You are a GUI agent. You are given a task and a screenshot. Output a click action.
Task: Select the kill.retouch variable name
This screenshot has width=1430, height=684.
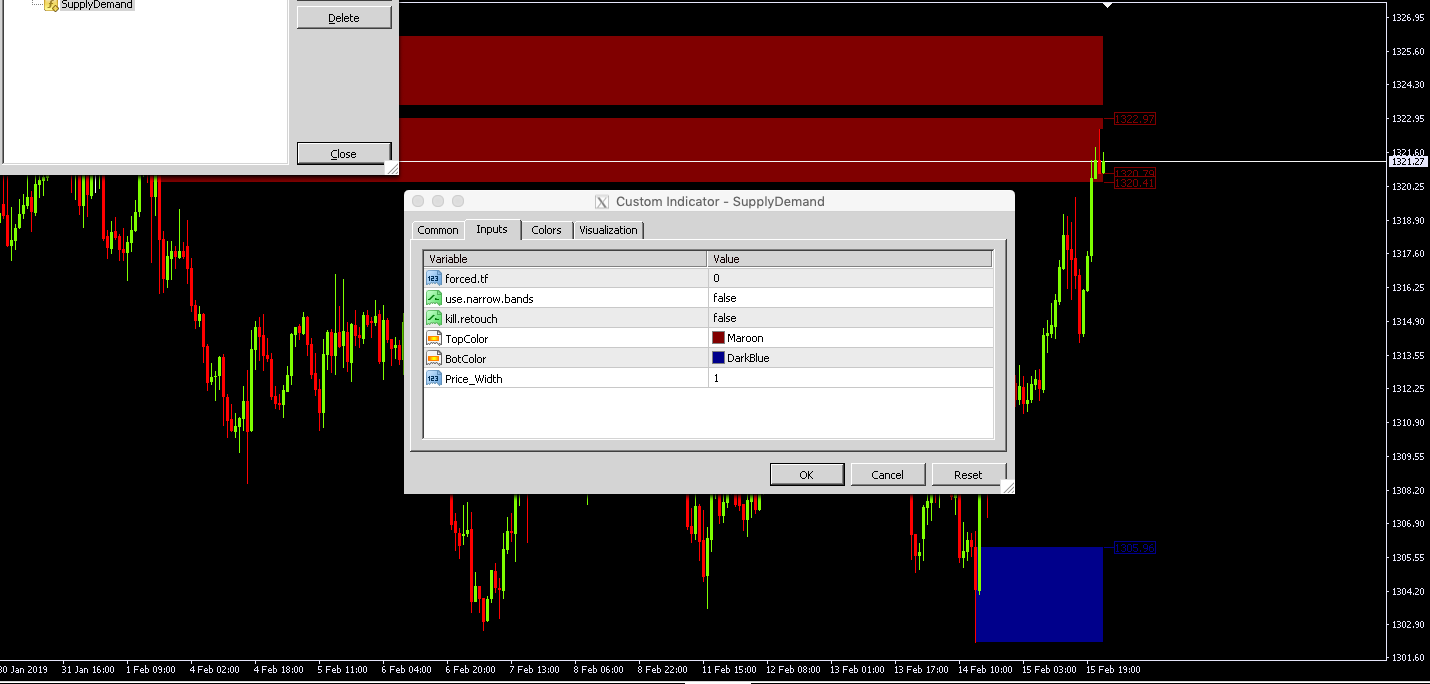471,318
